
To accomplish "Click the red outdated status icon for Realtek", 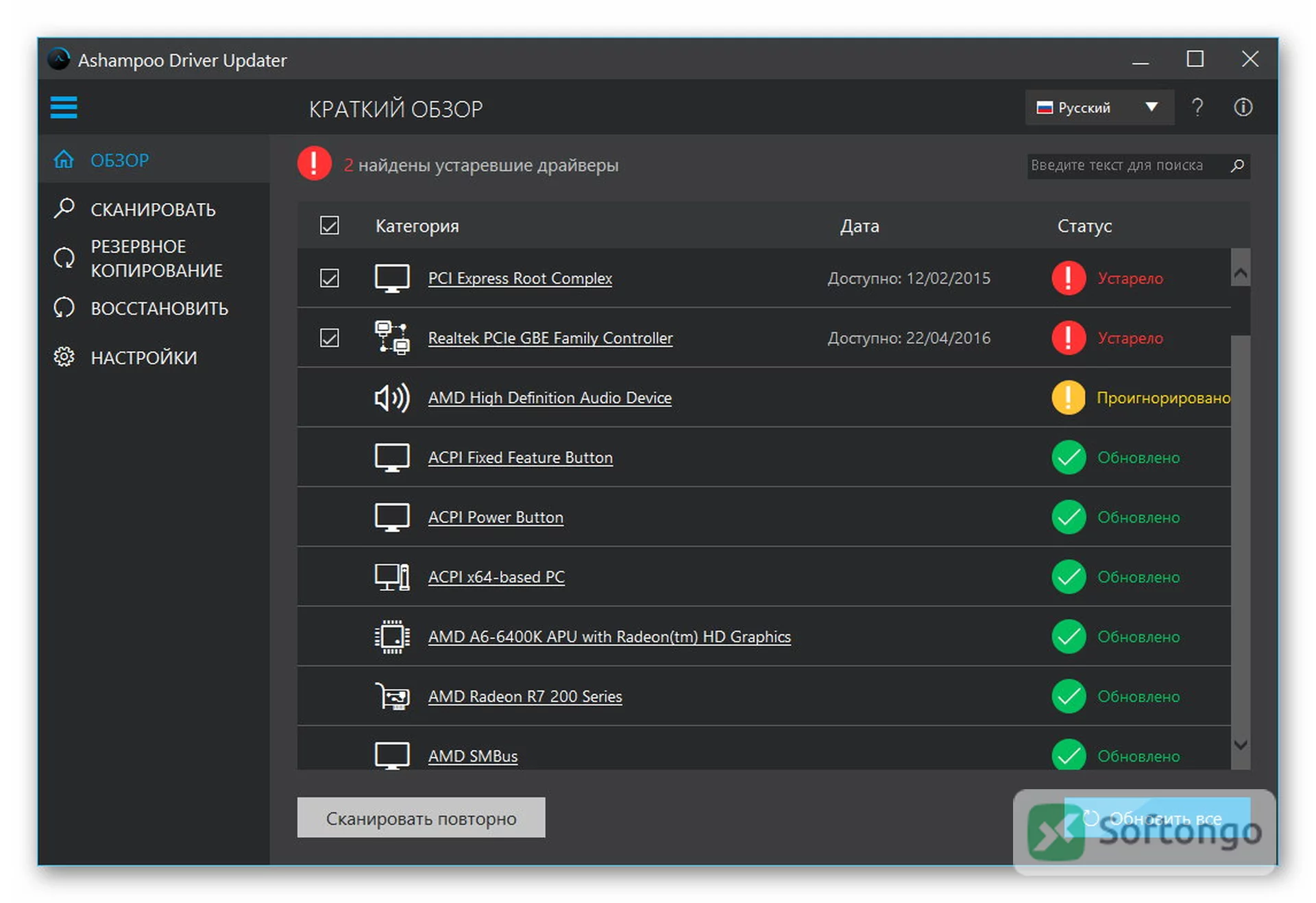I will coord(1069,337).
